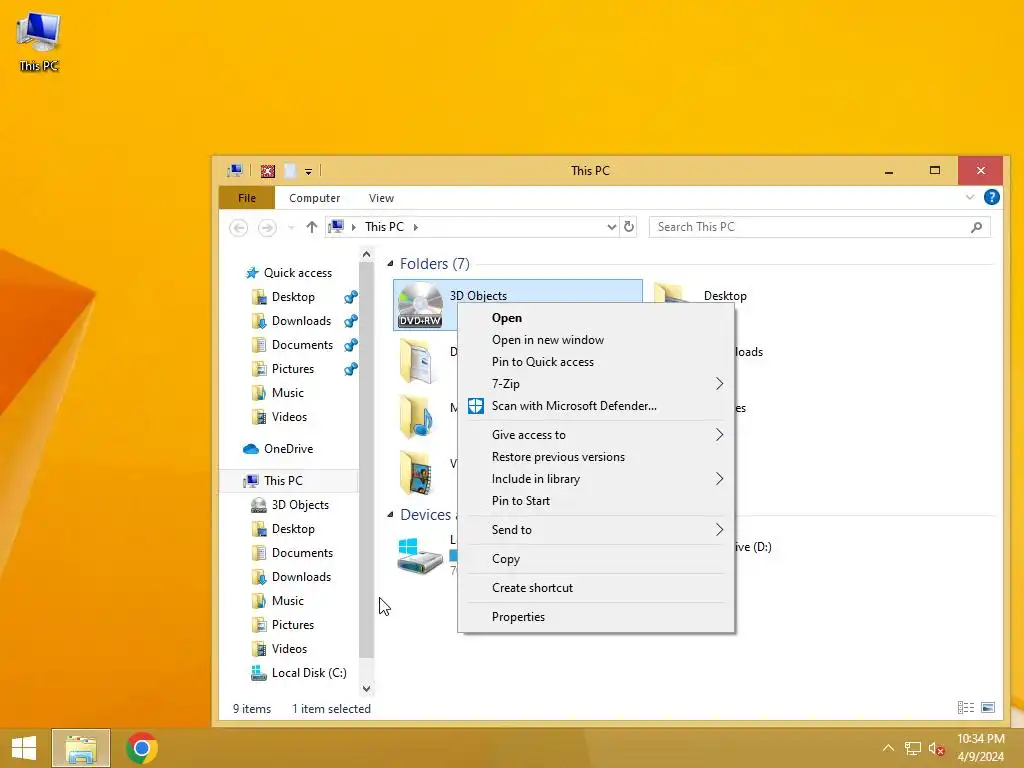Viewport: 1024px width, 768px height.
Task: Open the File ribbon tab
Action: [x=247, y=198]
